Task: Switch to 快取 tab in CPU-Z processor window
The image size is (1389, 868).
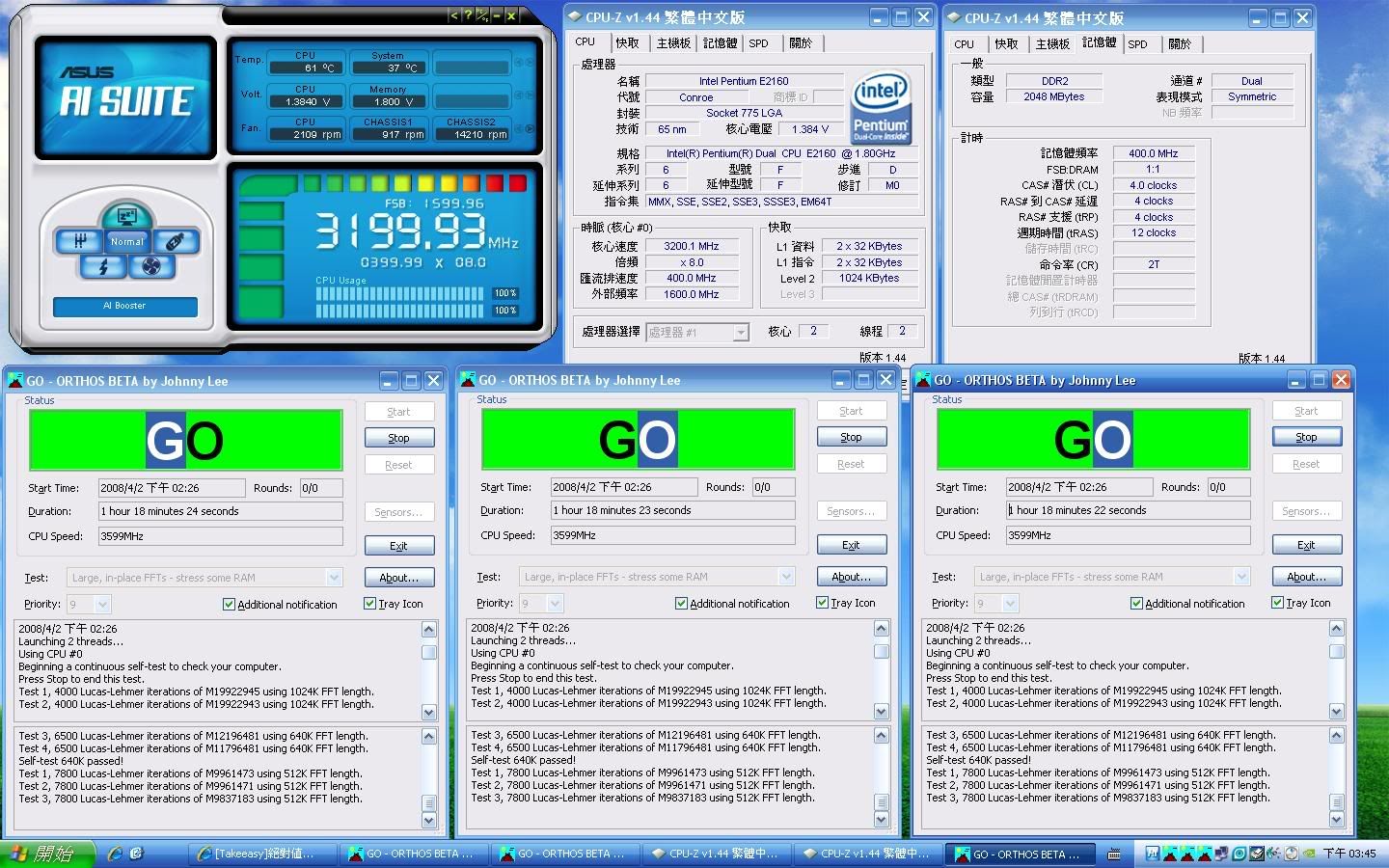Action: pos(627,43)
